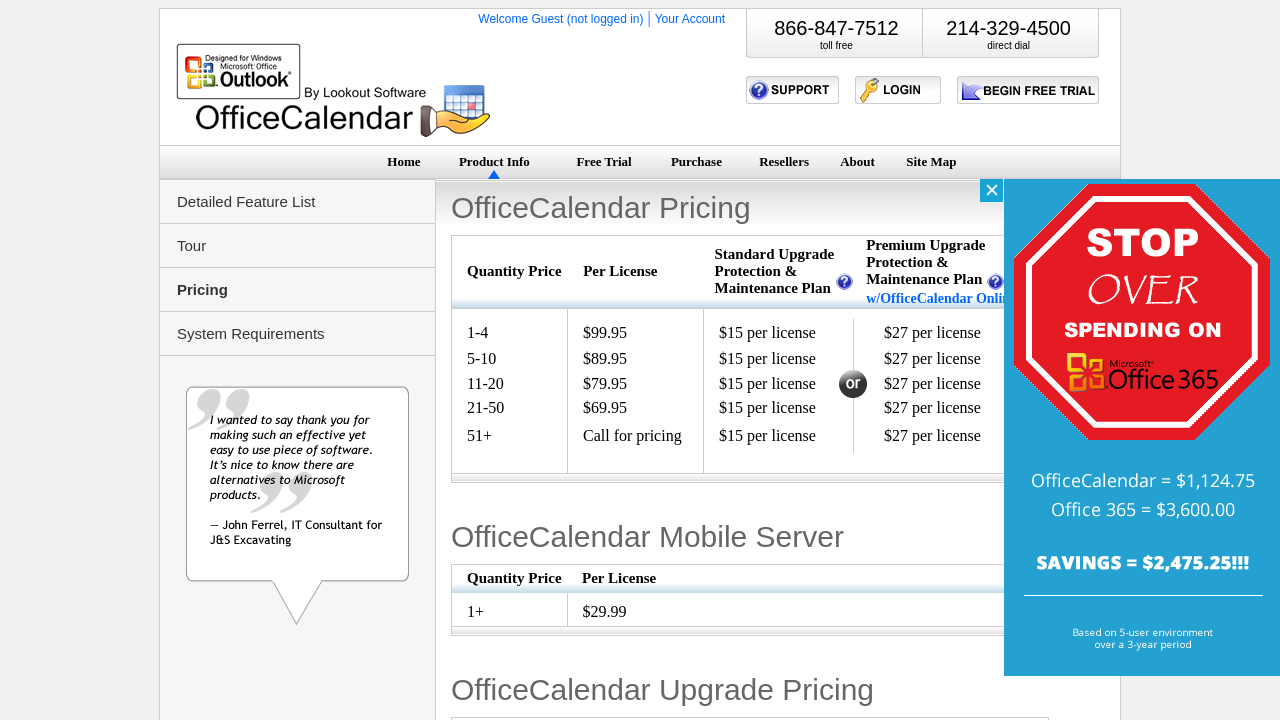This screenshot has width=1280, height=720.
Task: Open System Requirements in sidebar
Action: pos(251,334)
